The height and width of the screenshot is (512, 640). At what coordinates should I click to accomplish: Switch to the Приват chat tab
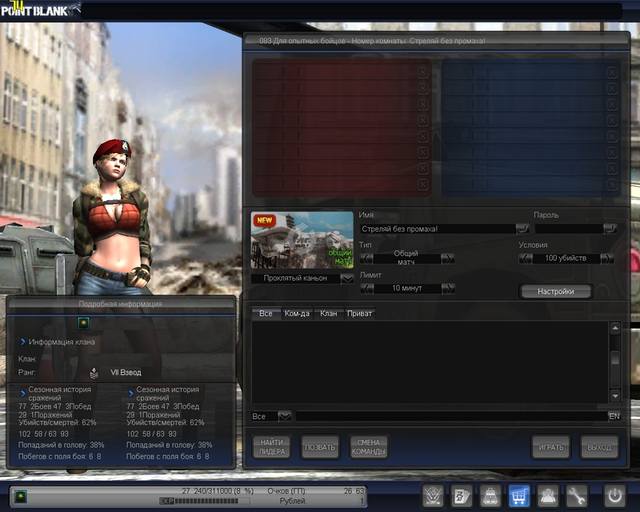(x=360, y=314)
